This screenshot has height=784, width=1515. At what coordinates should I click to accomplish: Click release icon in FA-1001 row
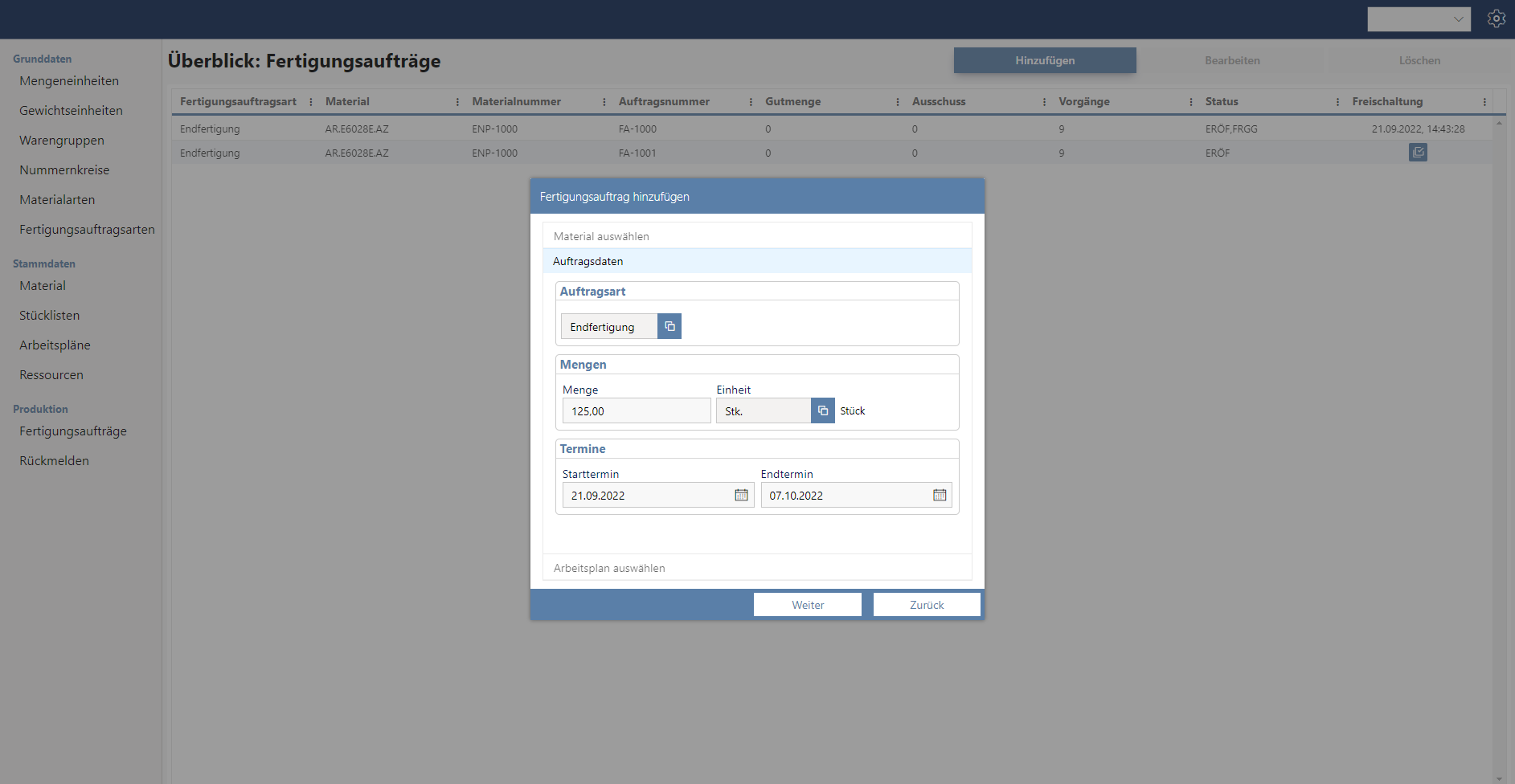point(1418,153)
